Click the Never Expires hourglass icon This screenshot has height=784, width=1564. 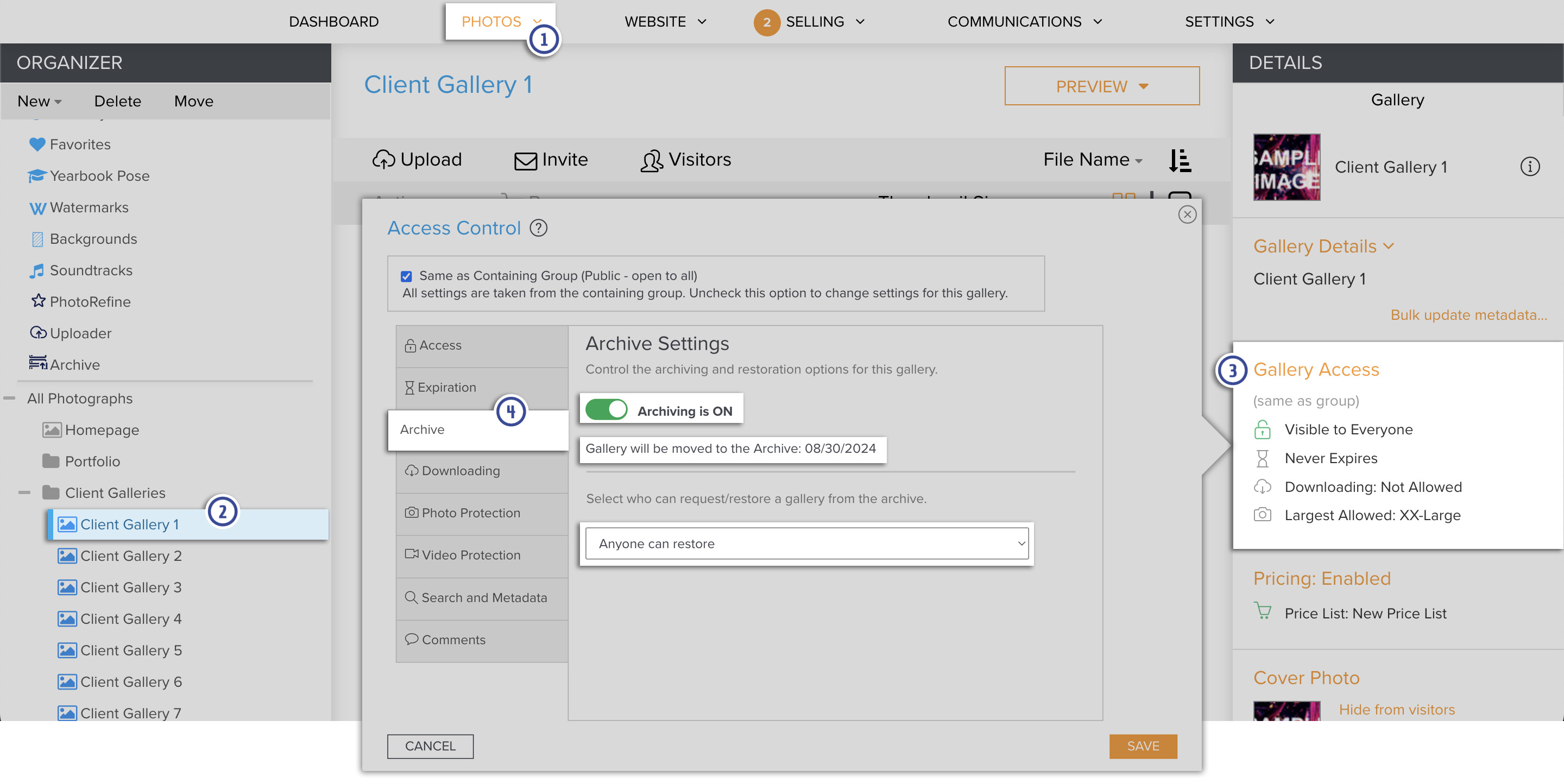point(1262,459)
